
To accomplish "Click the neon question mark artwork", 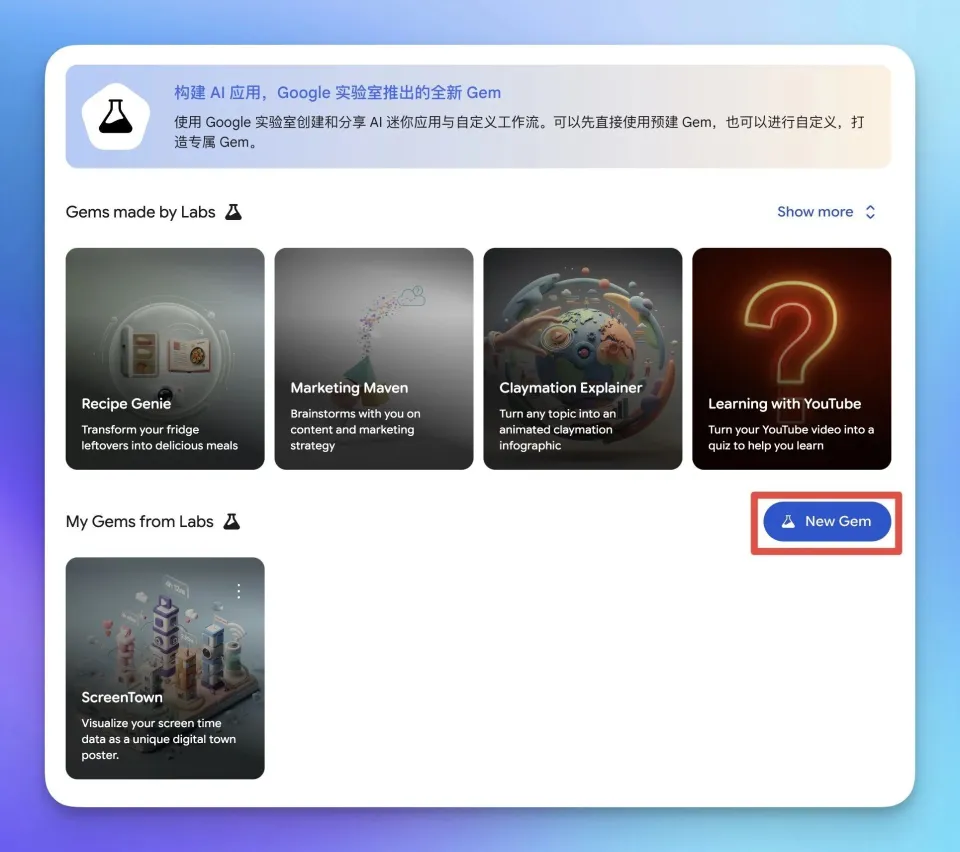I will coord(791,319).
